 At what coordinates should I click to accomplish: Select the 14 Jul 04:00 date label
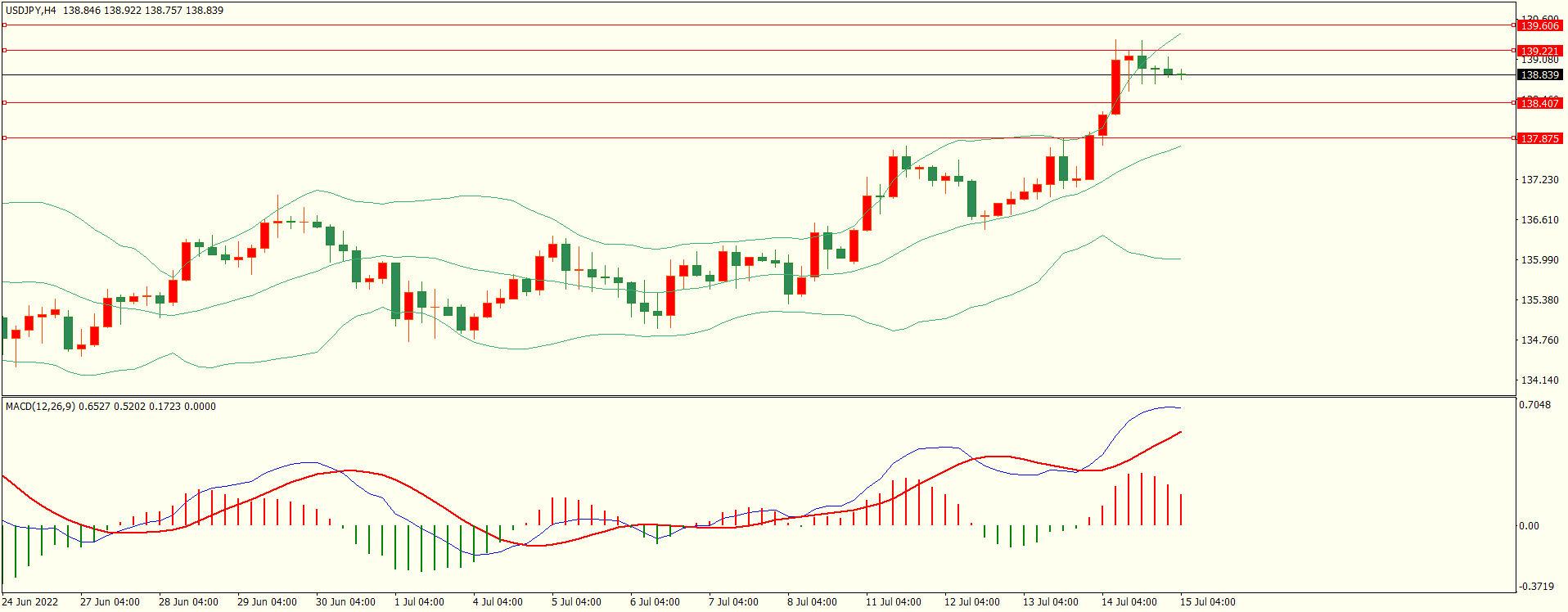tap(1129, 602)
